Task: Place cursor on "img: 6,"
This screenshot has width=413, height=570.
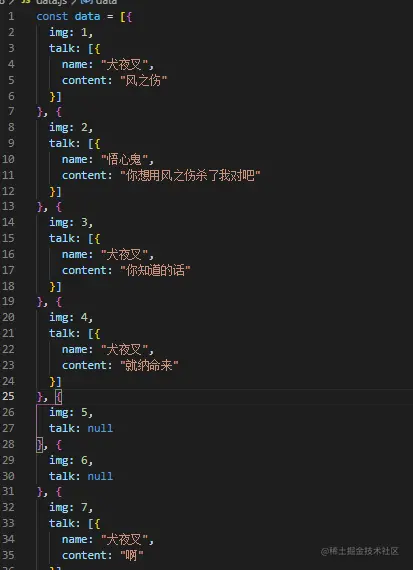Action: pos(71,460)
